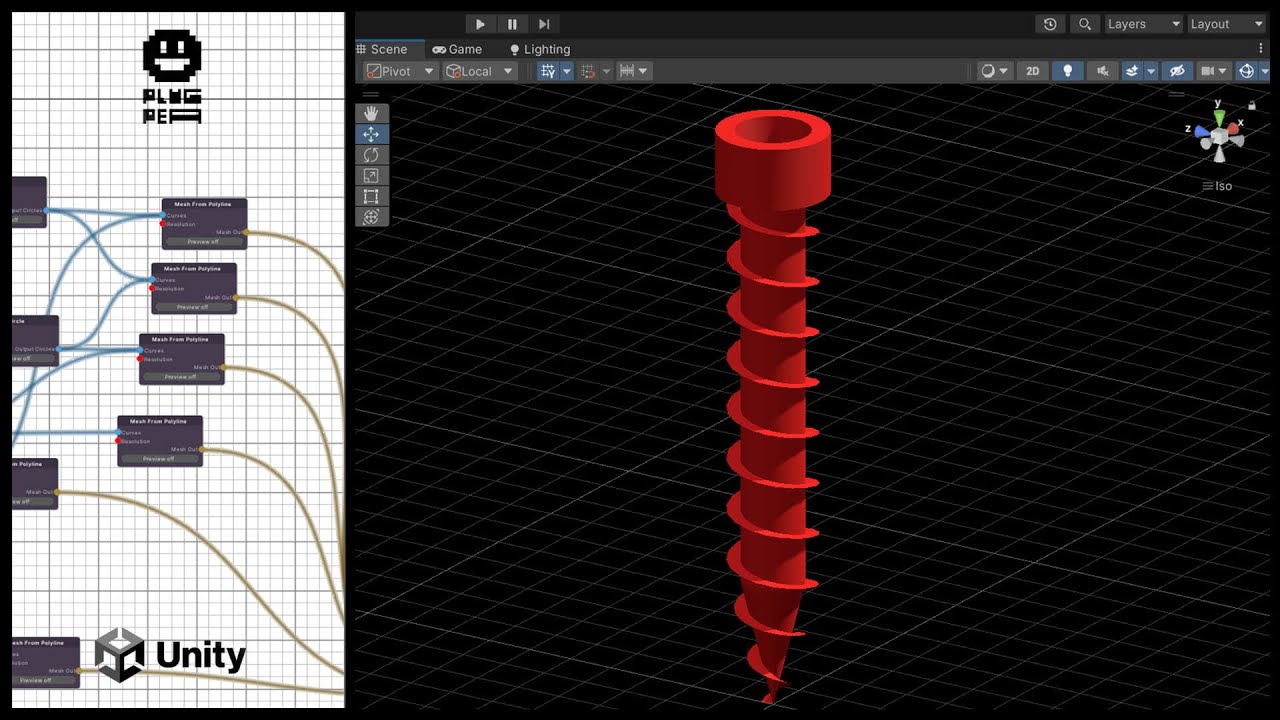
Task: Toggle scene effects rendering
Action: 1132,71
